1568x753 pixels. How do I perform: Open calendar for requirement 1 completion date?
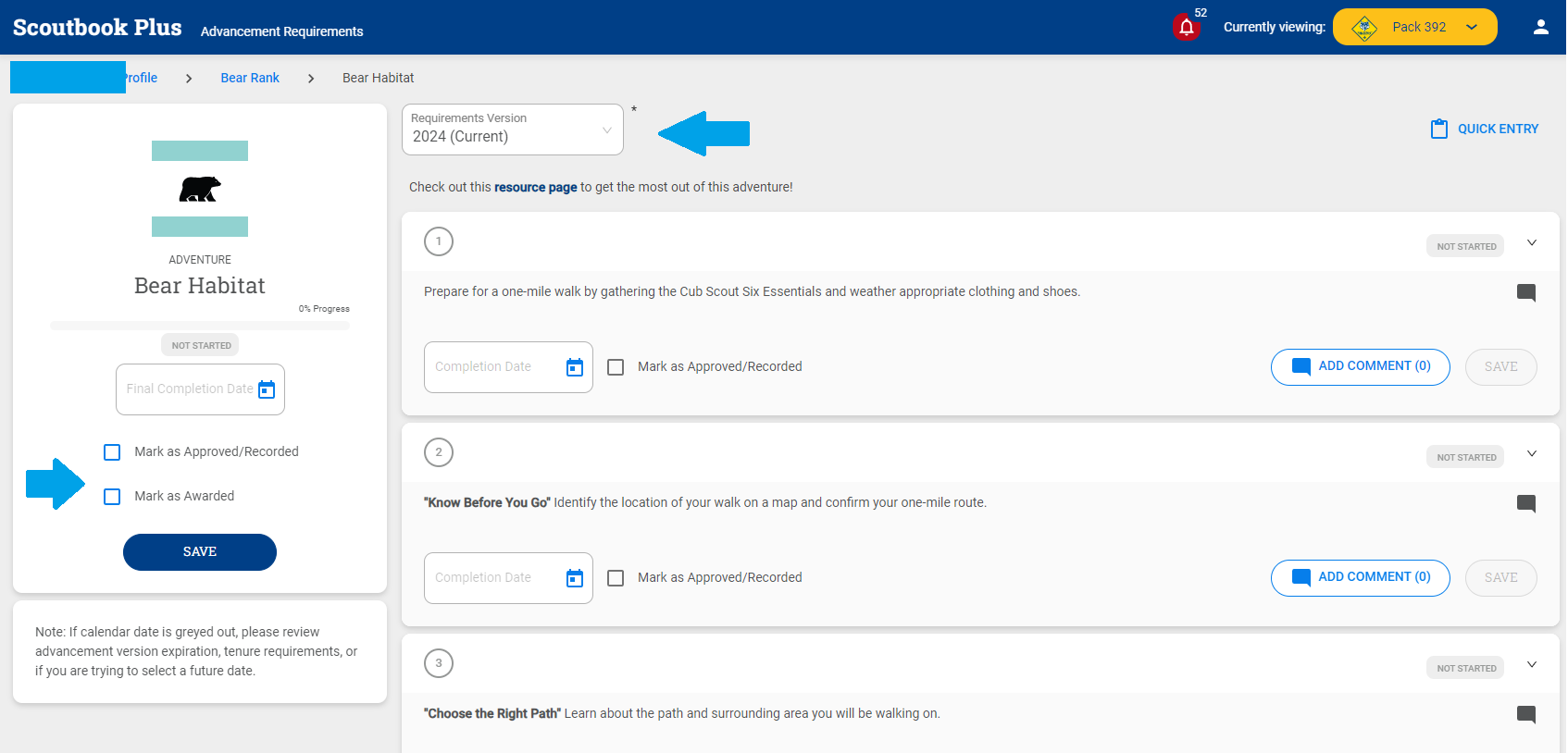[x=575, y=367]
